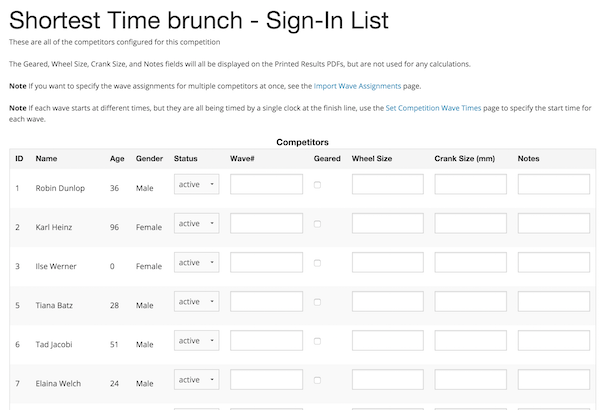Image resolution: width=600 pixels, height=410 pixels.
Task: Click the Wave# field for Robin Dunlop
Action: point(266,185)
